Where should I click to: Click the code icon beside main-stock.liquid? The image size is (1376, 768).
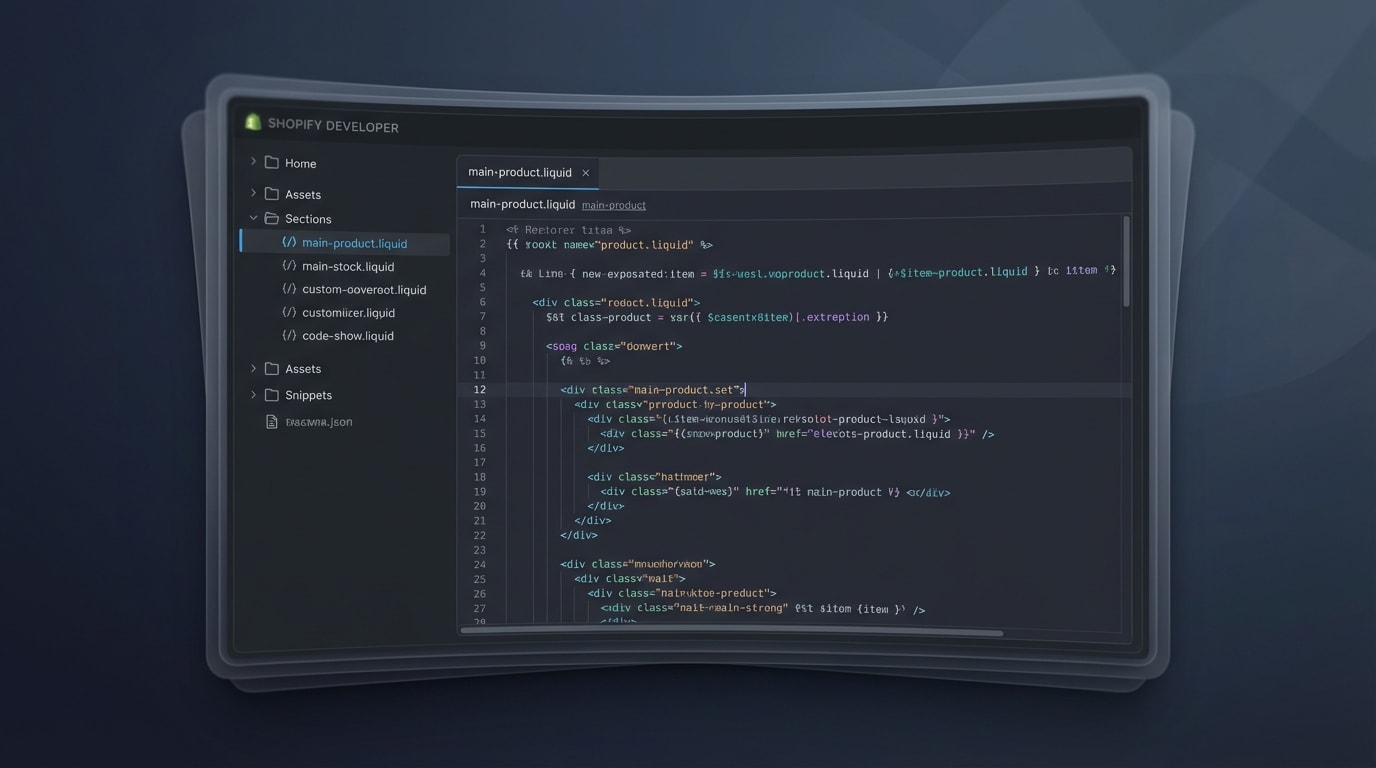[288, 266]
